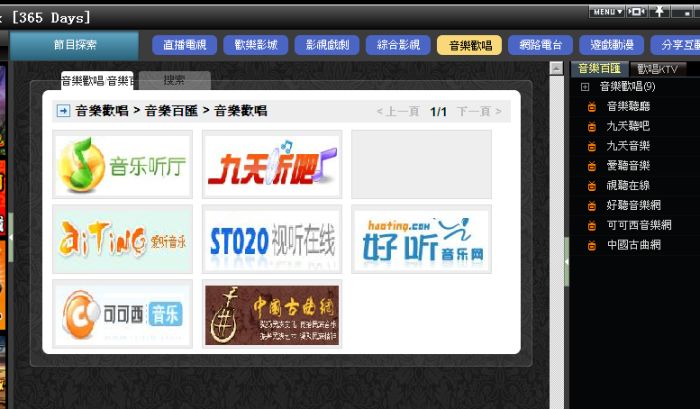Open the haoting 好听音乐网 thumbnail
The width and height of the screenshot is (700, 409).
[x=421, y=239]
